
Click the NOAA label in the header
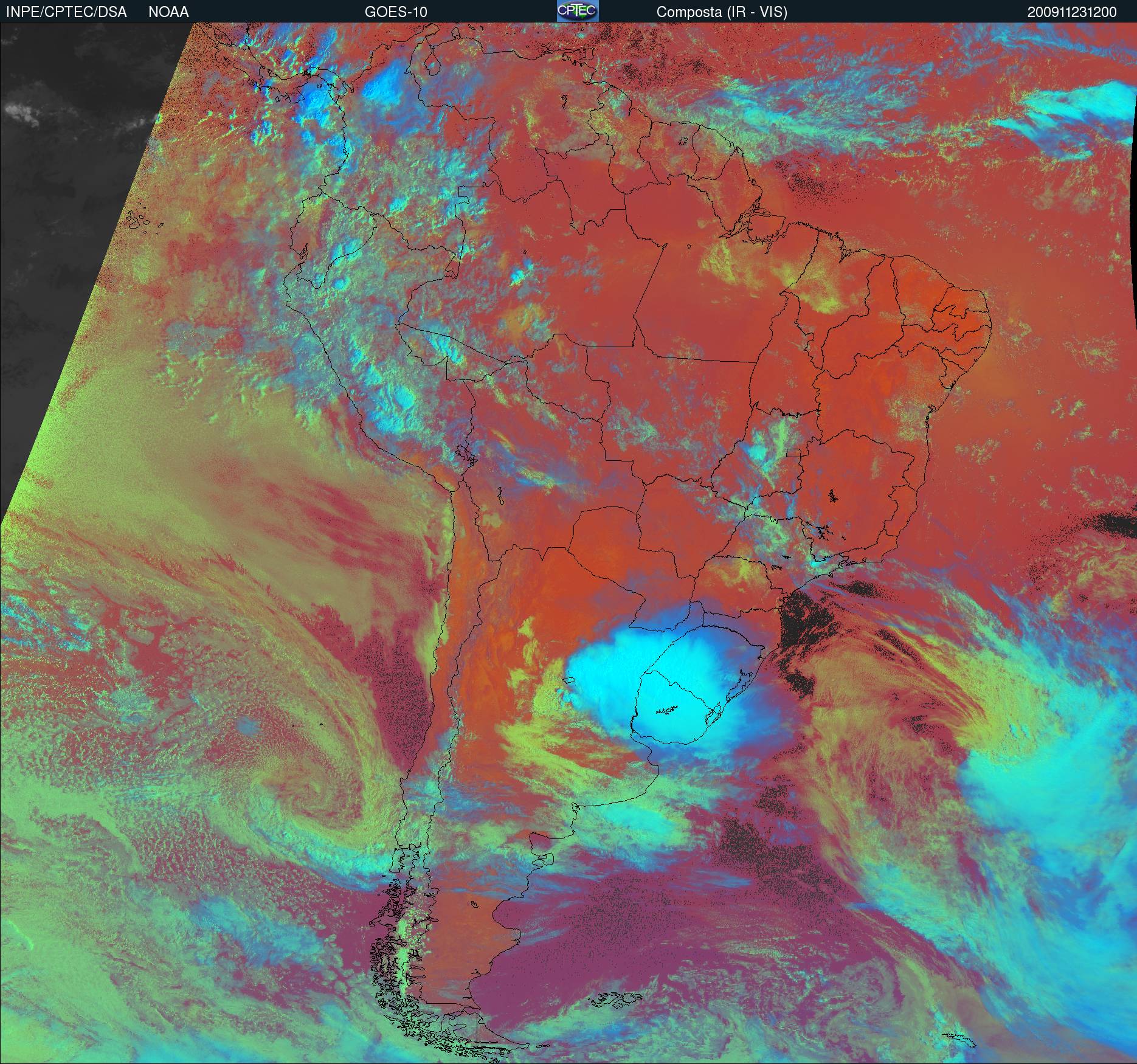pos(168,12)
